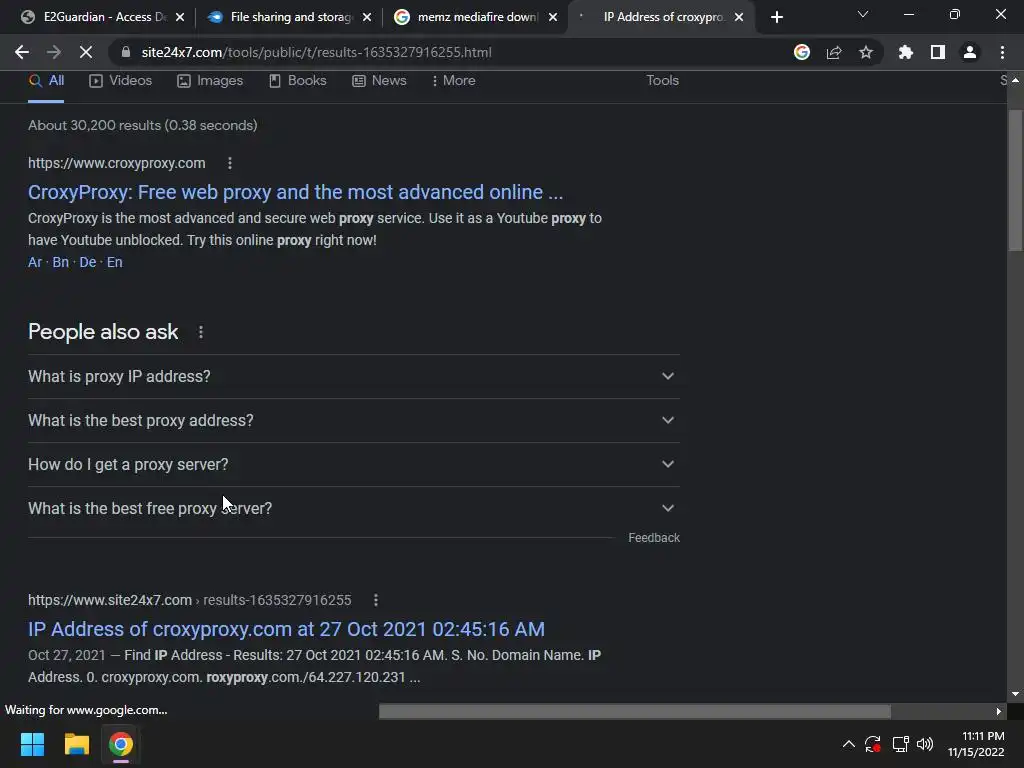Open the Extensions puzzle icon
Image resolution: width=1024 pixels, height=768 pixels.
(906, 52)
